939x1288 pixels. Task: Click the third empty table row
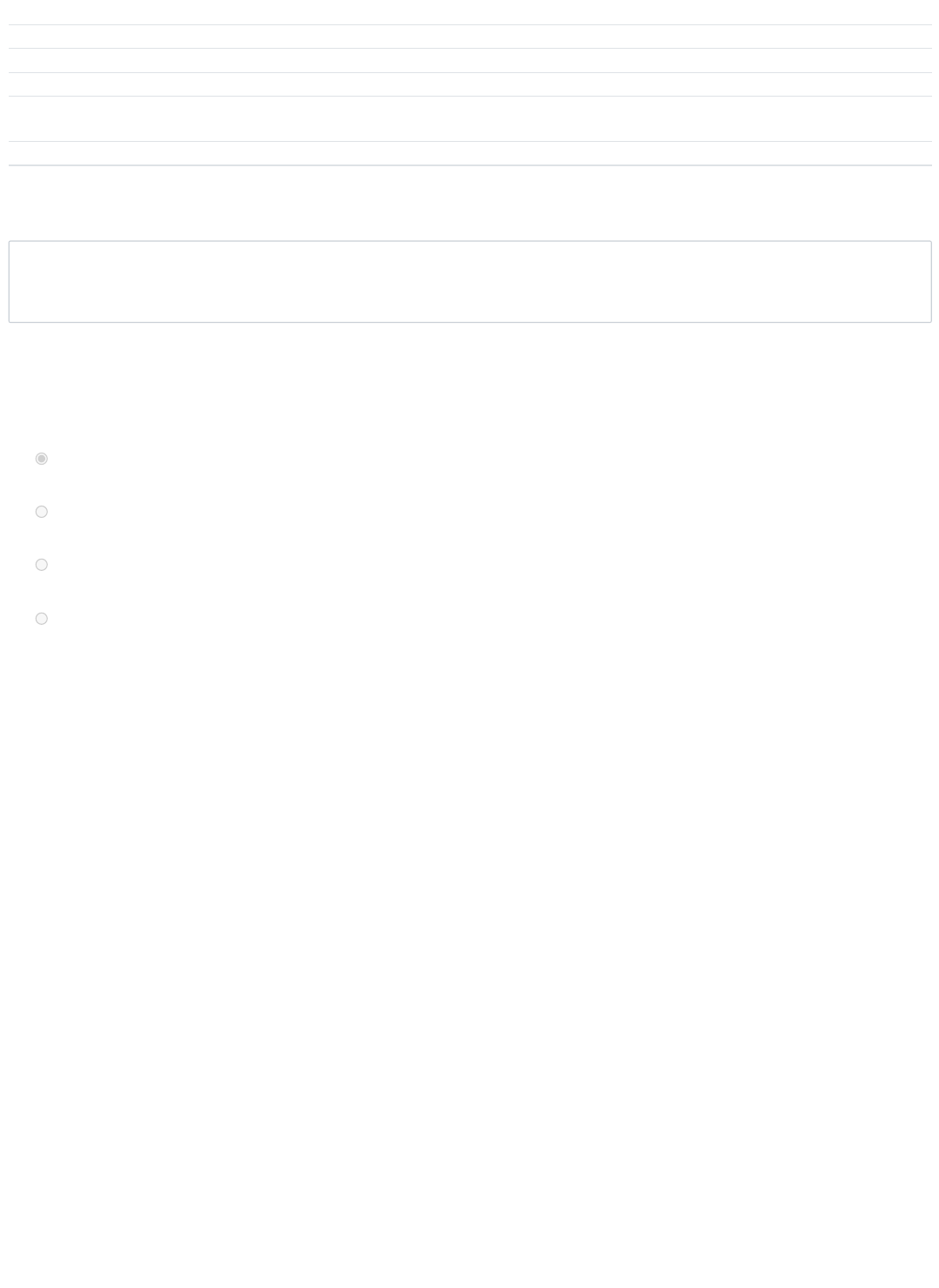pyautogui.click(x=470, y=84)
